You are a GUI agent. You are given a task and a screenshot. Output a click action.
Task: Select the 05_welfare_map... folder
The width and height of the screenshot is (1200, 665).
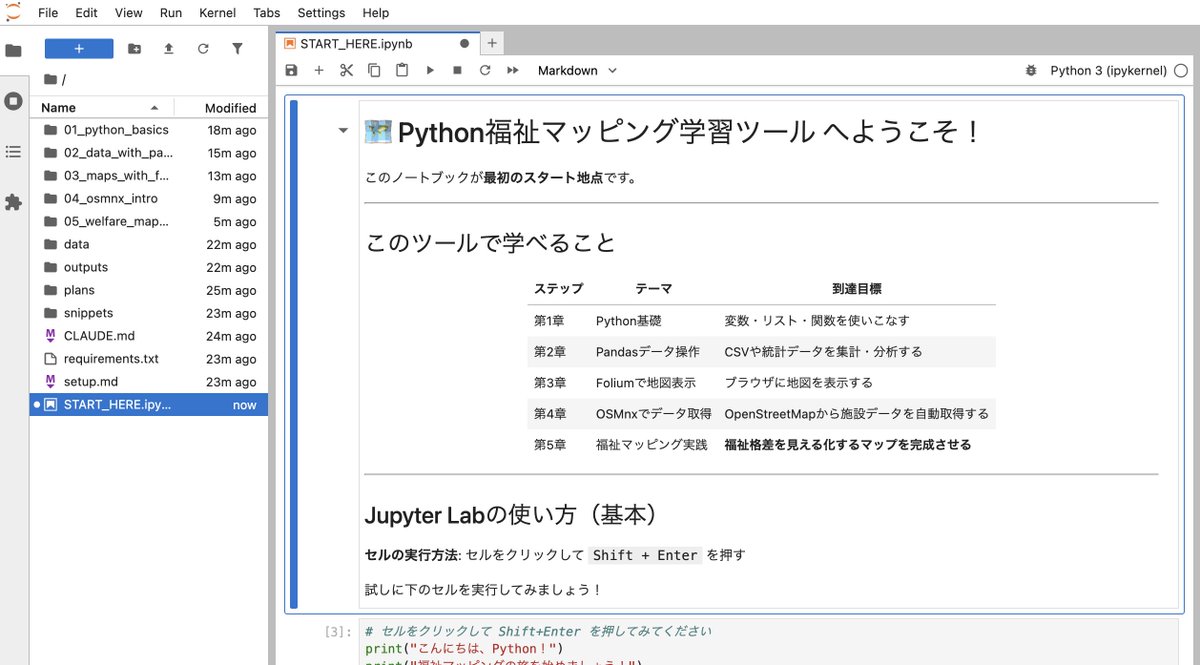click(149, 222)
